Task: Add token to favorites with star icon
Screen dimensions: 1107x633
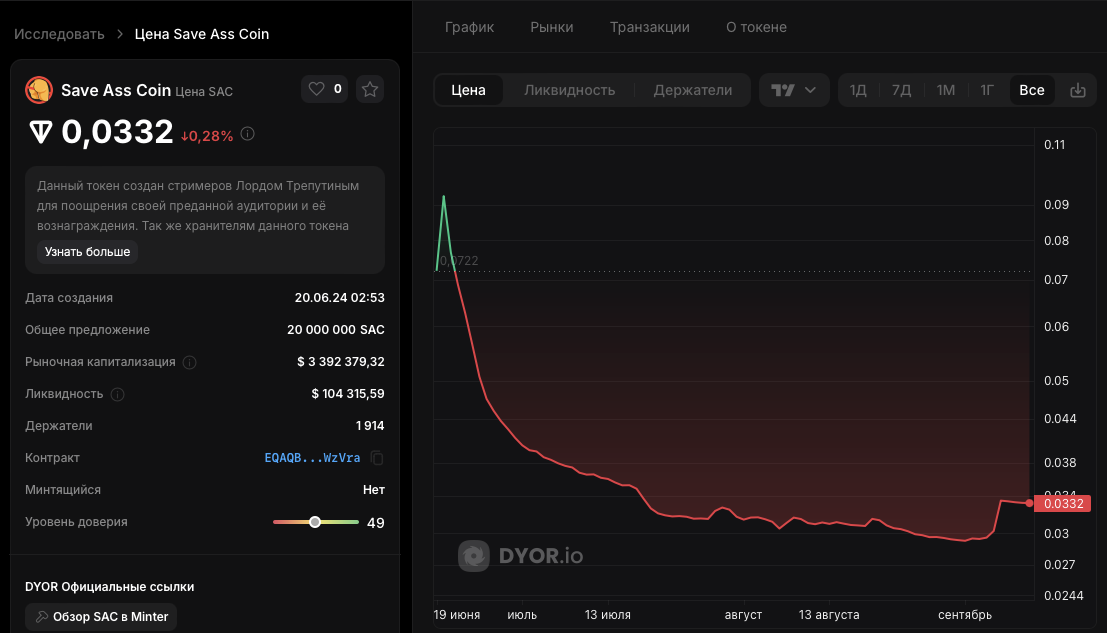Action: click(370, 89)
